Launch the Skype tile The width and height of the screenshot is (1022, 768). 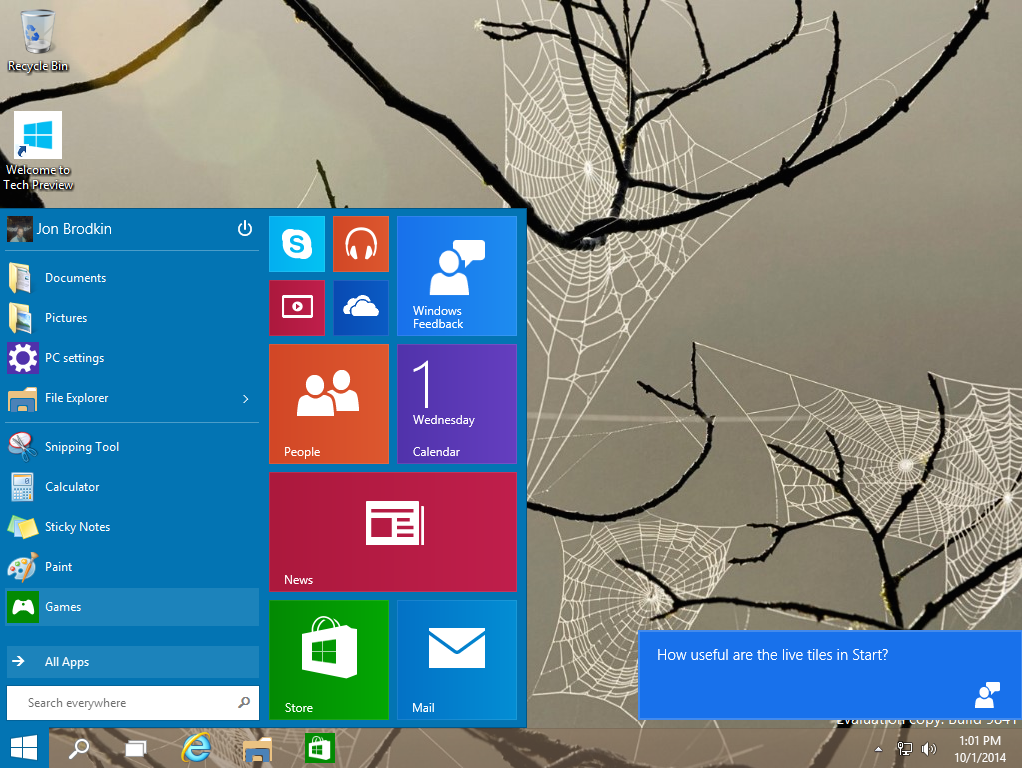click(296, 243)
